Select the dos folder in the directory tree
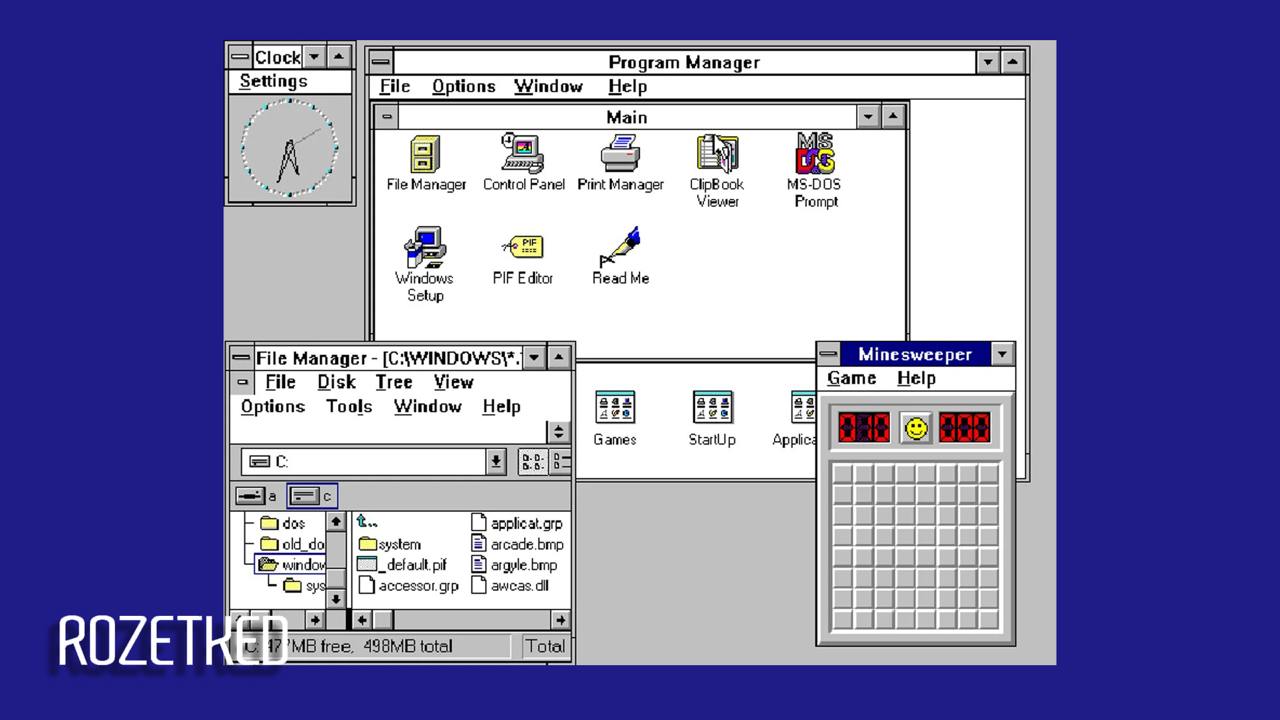The height and width of the screenshot is (720, 1280). coord(283,523)
